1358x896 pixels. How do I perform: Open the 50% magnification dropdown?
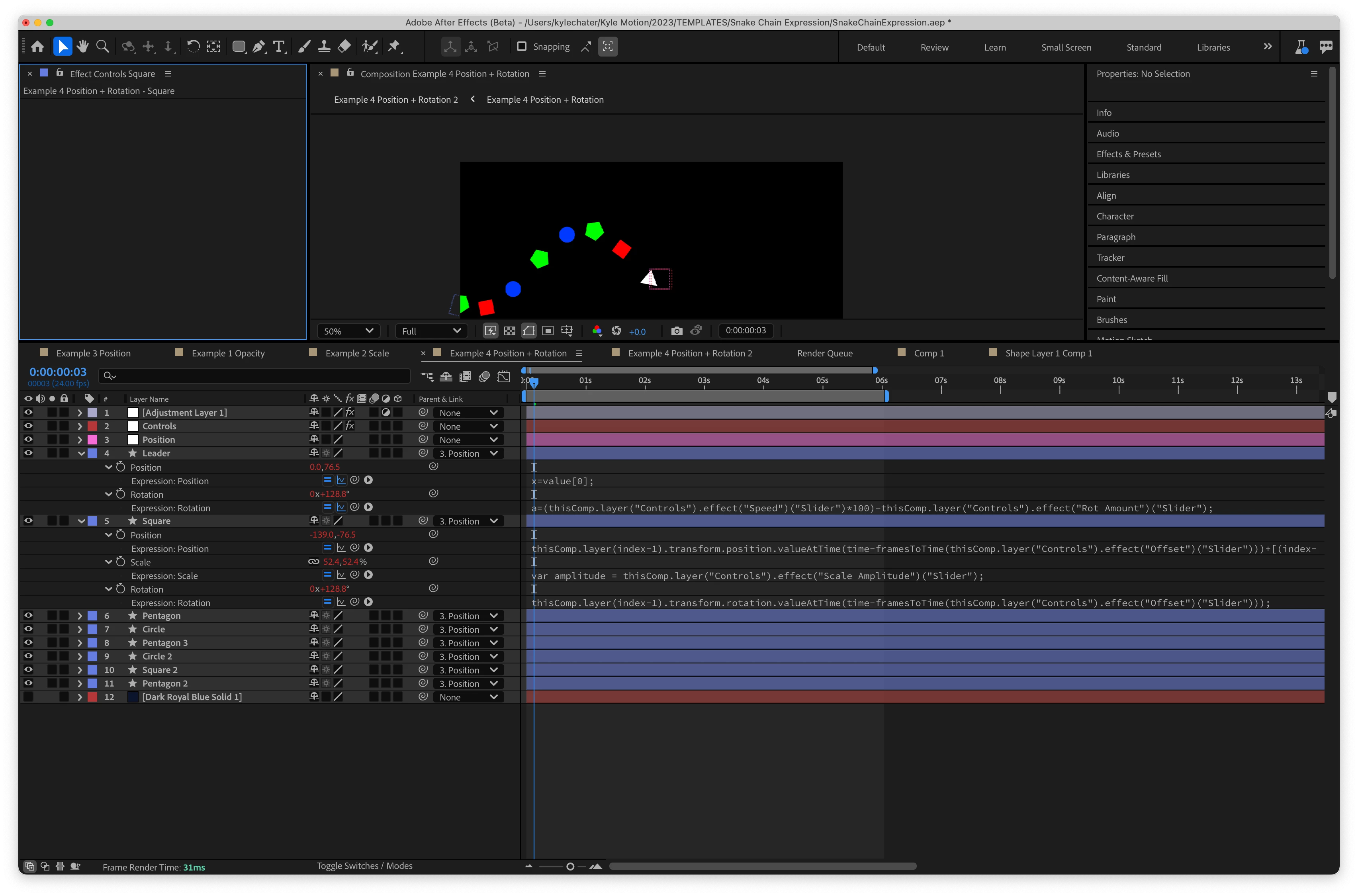coord(348,331)
